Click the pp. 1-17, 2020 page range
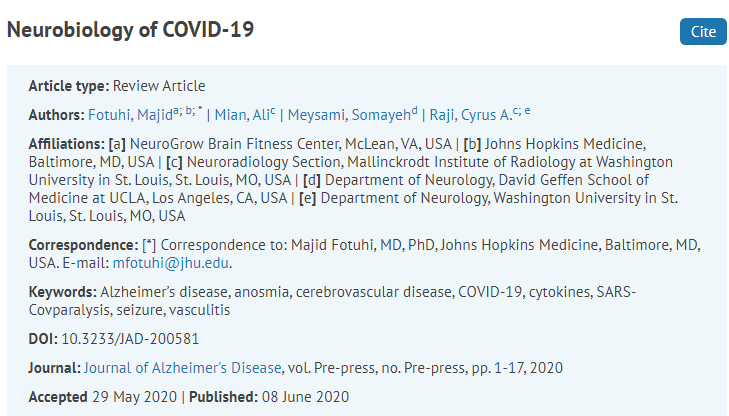729x416 pixels. 517,368
